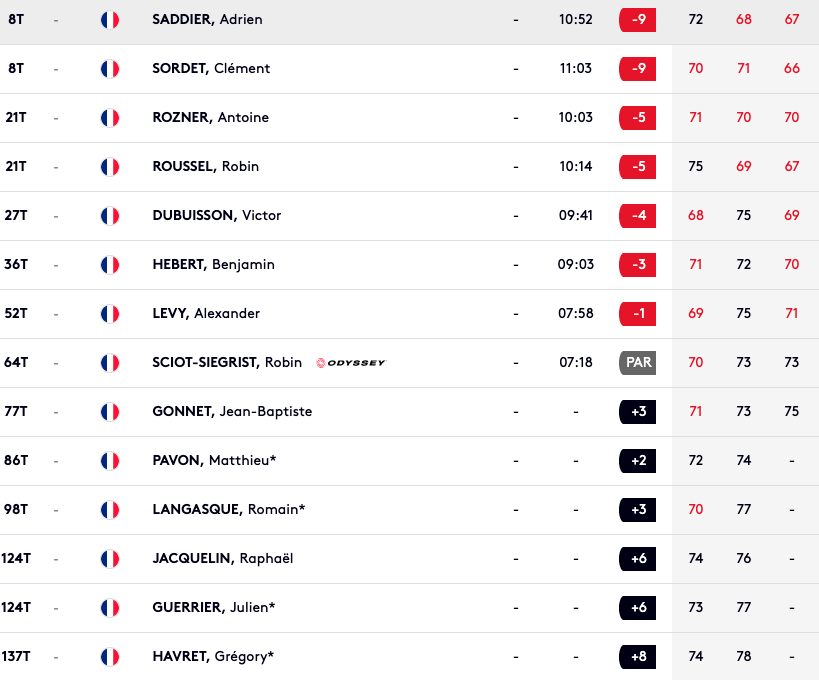Open ROUSSEL, Robin player name
819x680 pixels.
205,166
